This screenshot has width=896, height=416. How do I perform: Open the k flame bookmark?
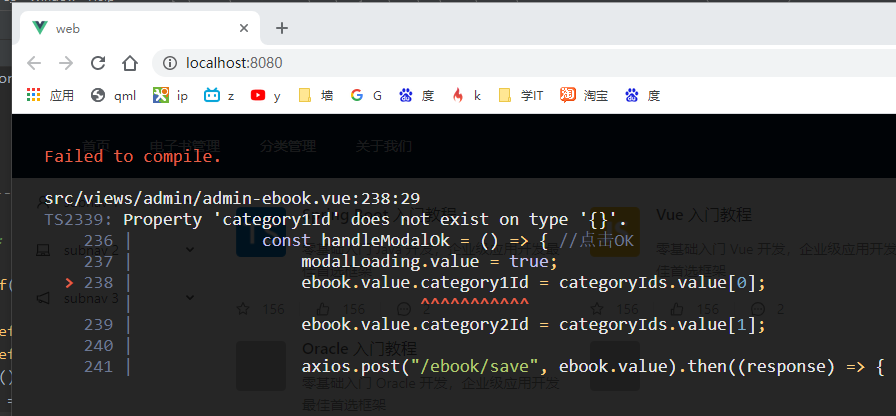(466, 95)
